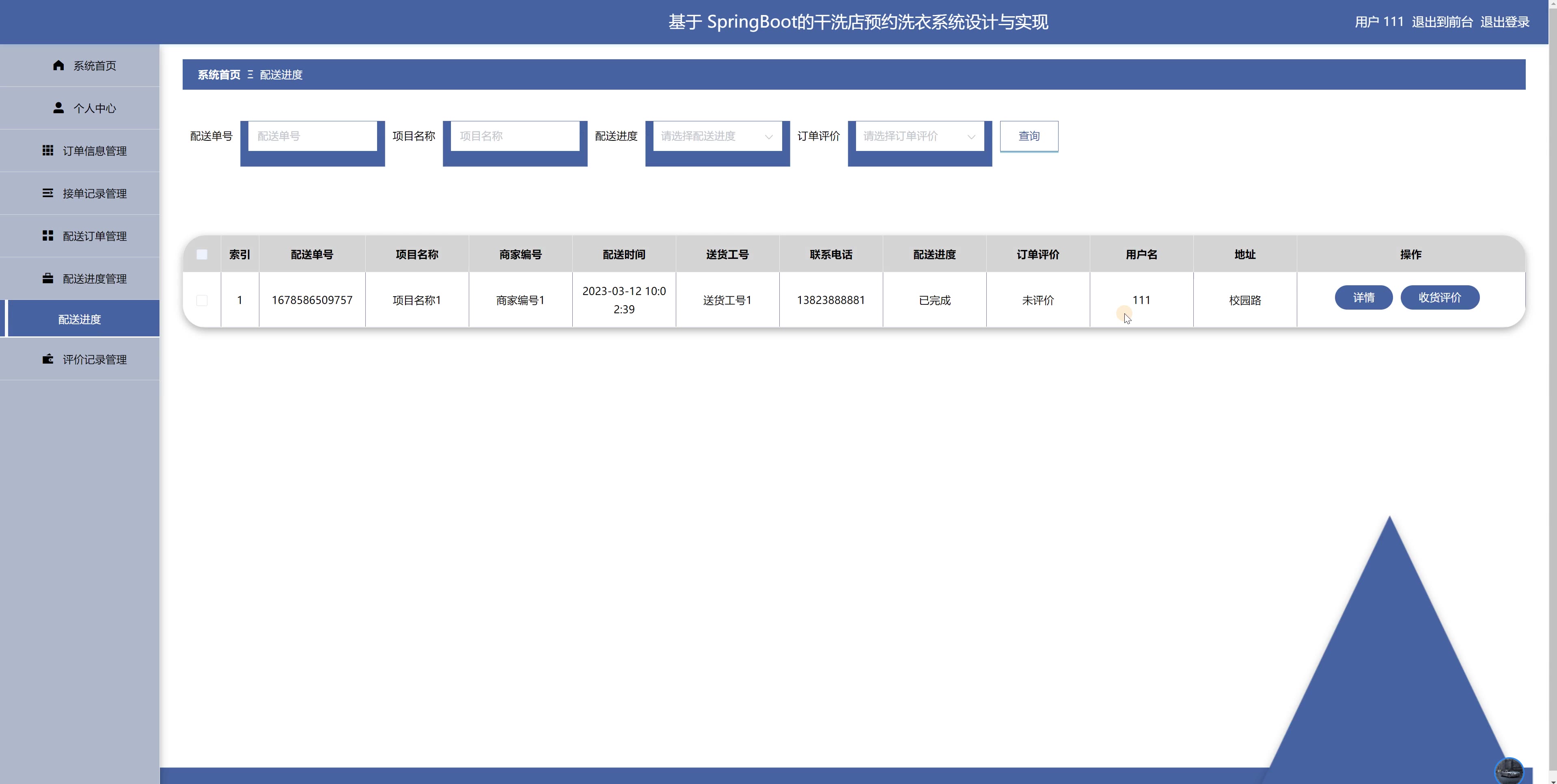Click the chevron arrow in 订单评价 select

pos(971,137)
